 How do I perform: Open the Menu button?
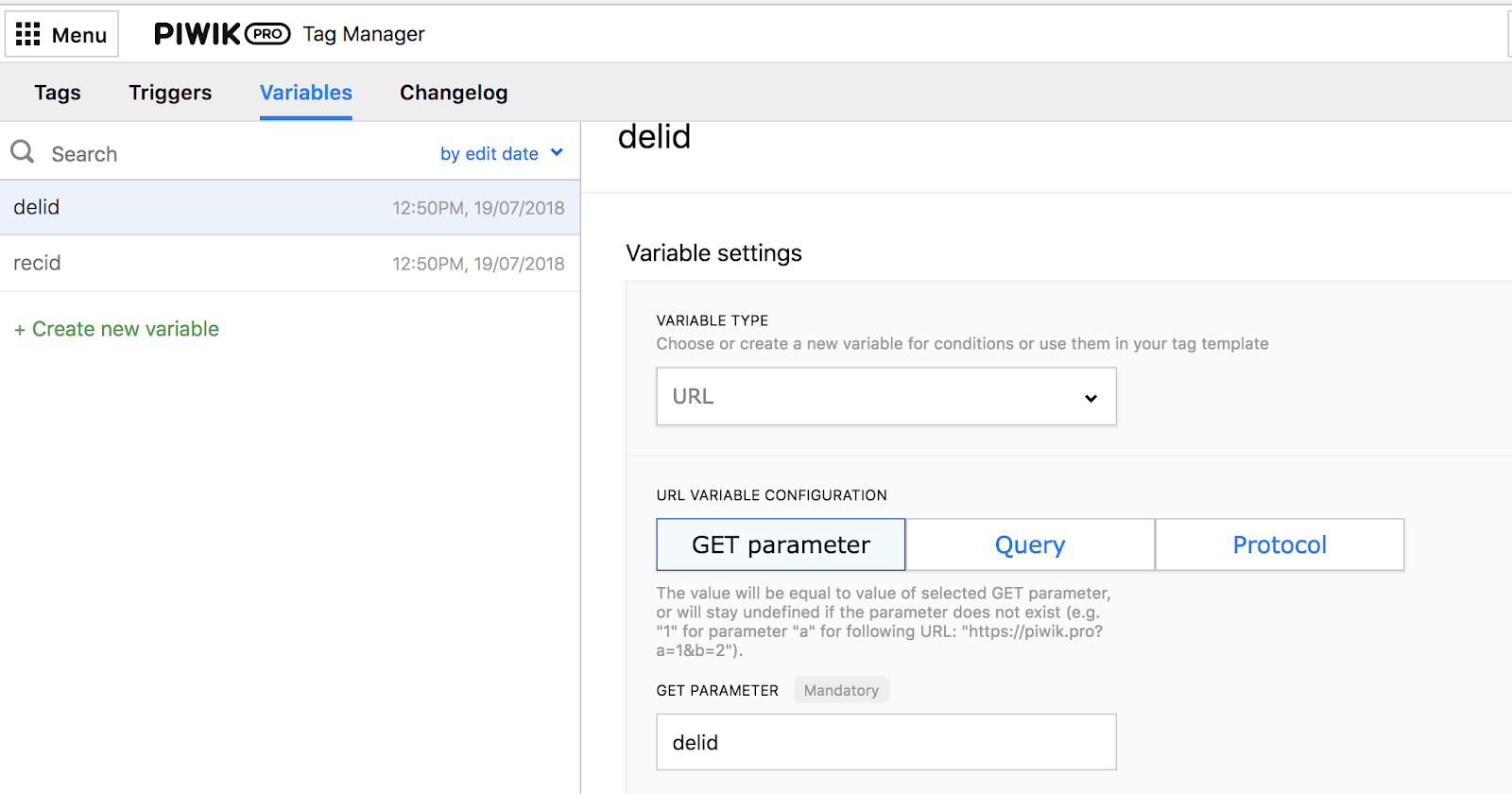tap(62, 34)
